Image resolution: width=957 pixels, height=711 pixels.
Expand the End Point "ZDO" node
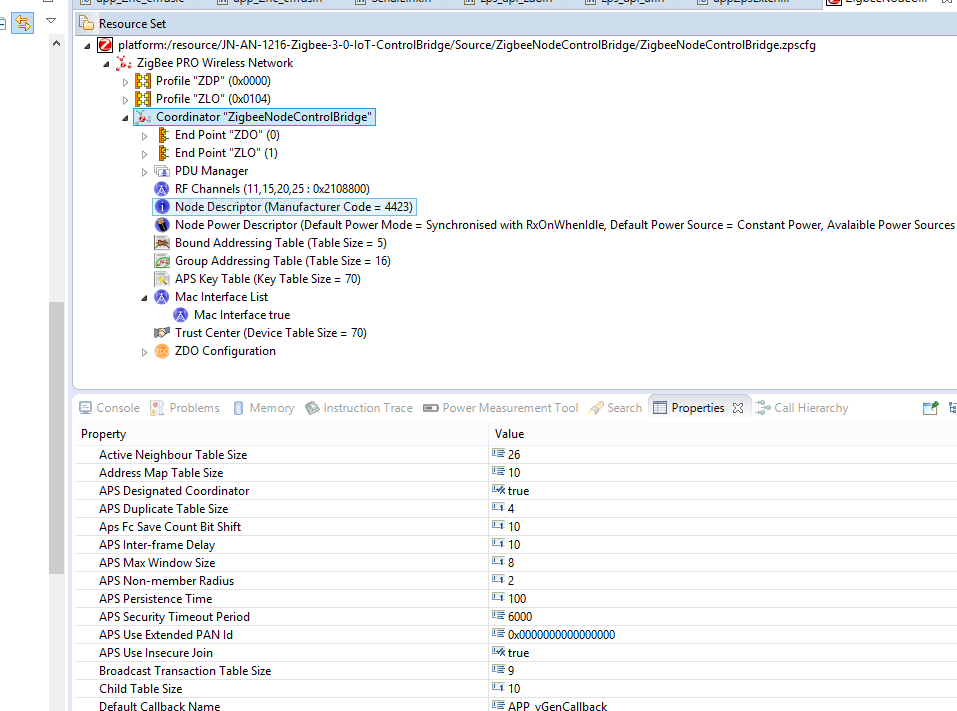pos(144,136)
